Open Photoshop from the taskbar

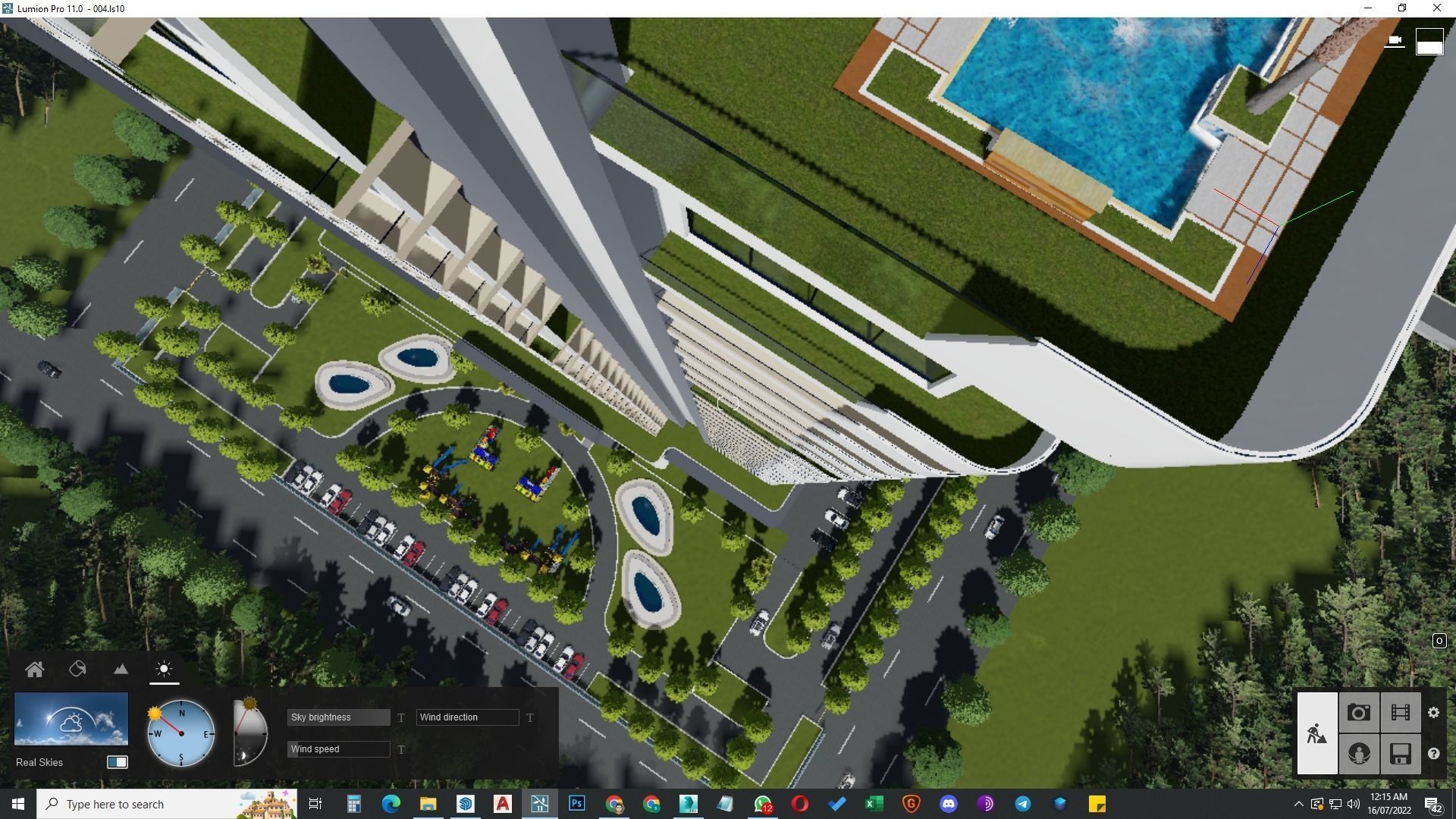click(576, 804)
